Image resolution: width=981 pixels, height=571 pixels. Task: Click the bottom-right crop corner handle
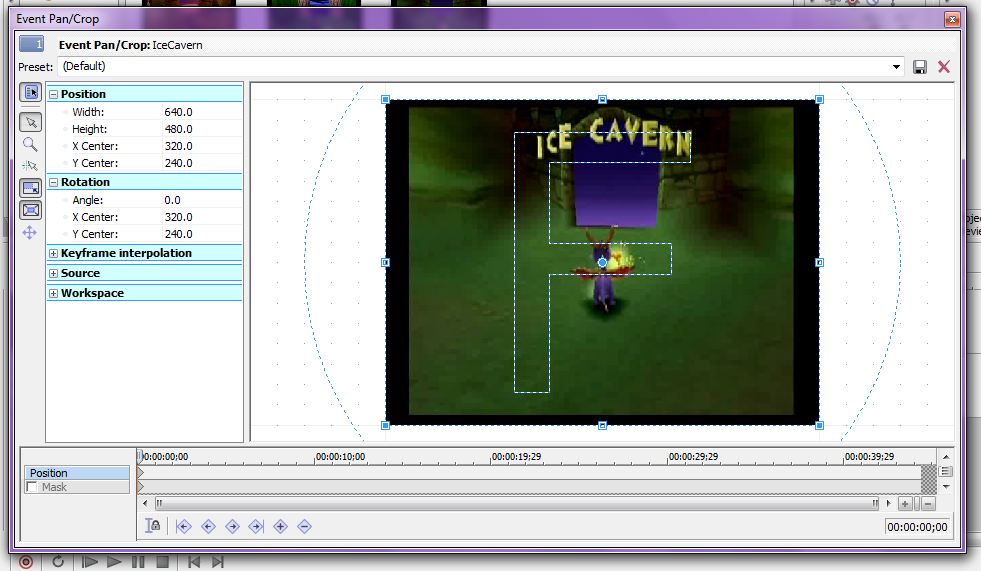coord(820,425)
